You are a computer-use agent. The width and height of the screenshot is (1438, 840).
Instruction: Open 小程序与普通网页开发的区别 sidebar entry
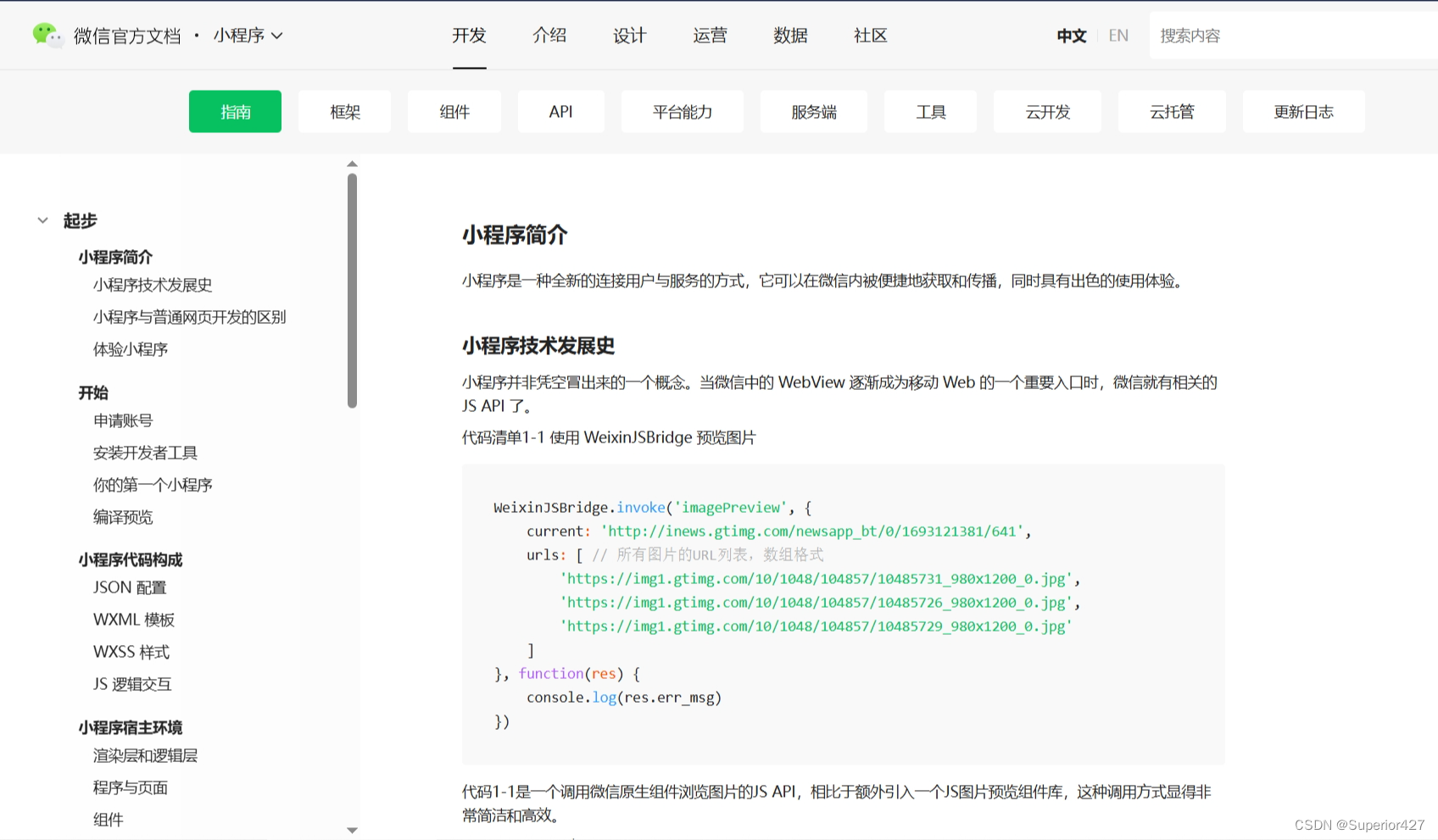pos(190,317)
